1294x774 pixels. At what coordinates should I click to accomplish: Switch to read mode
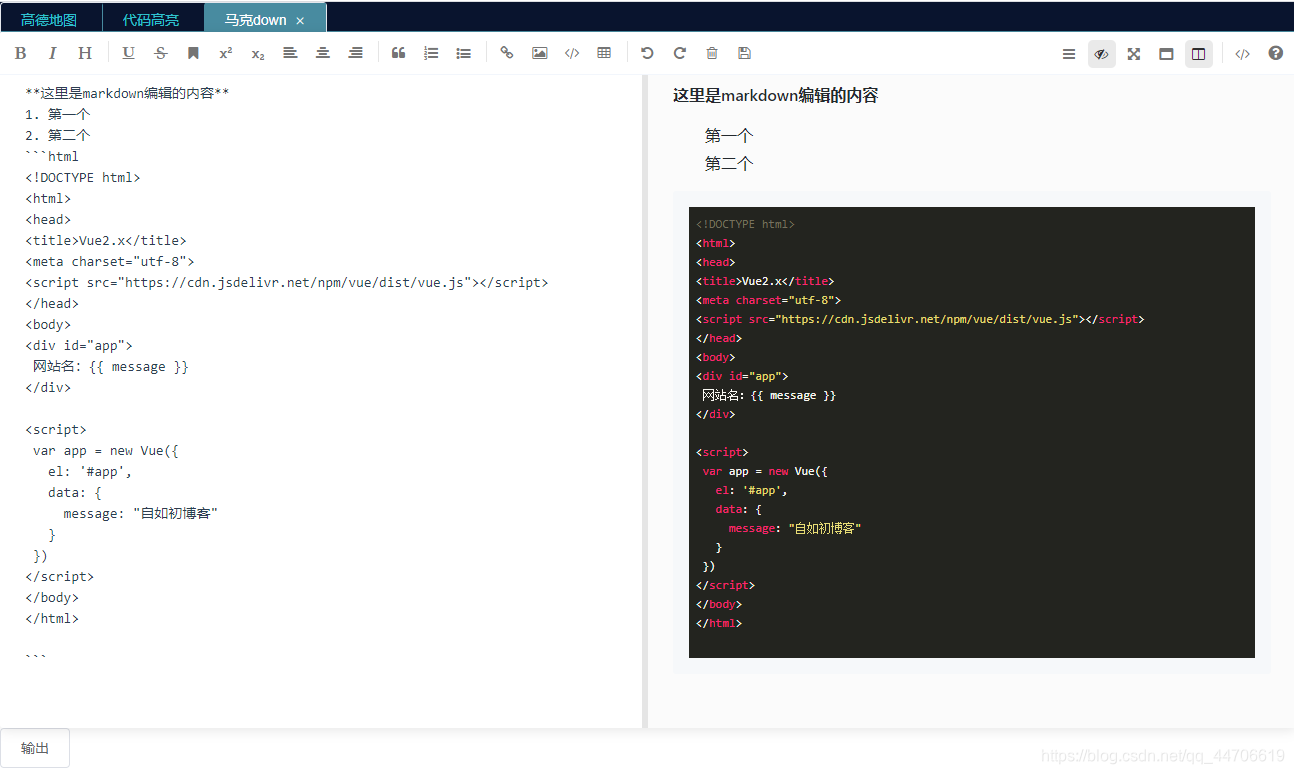coord(1166,54)
